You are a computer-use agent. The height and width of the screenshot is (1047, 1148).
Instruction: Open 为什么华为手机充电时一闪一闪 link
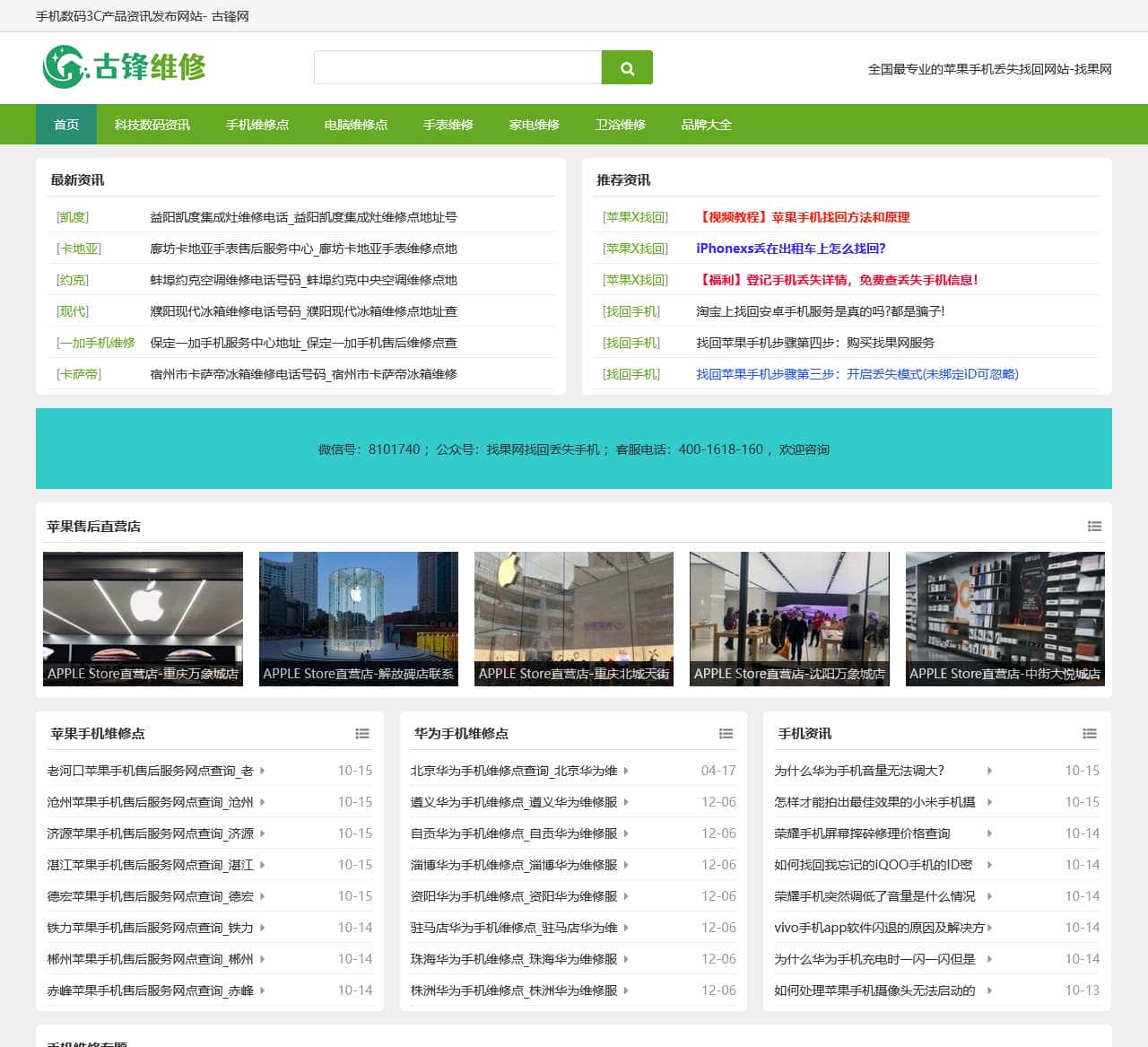coord(874,959)
